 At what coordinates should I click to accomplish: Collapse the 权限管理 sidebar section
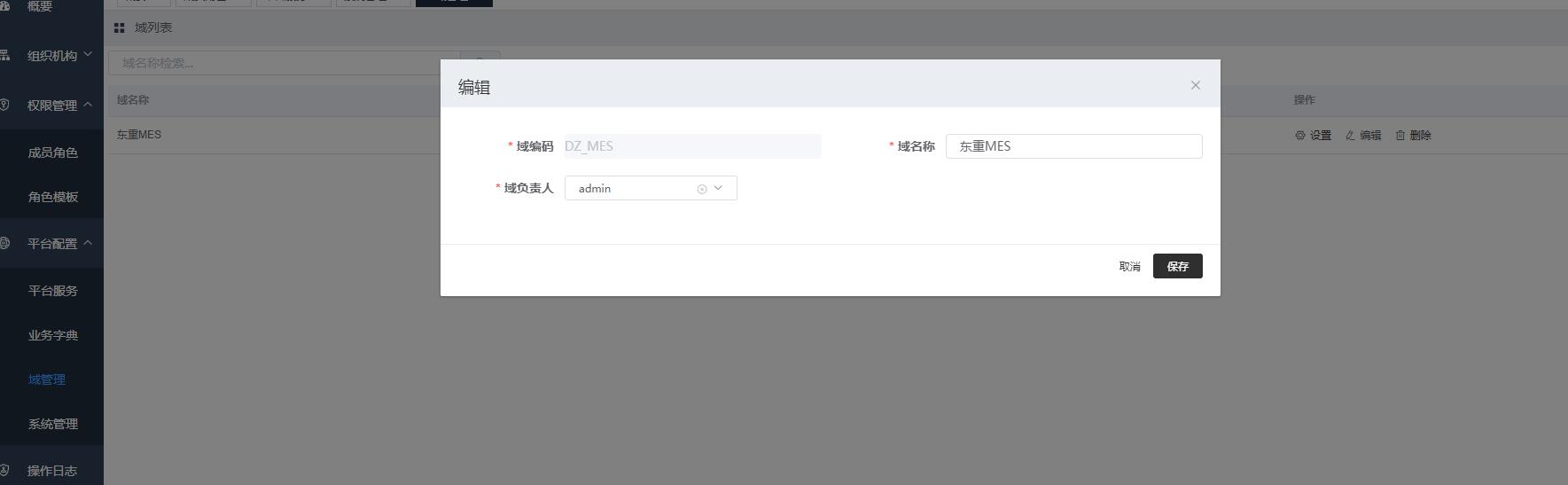pos(88,105)
